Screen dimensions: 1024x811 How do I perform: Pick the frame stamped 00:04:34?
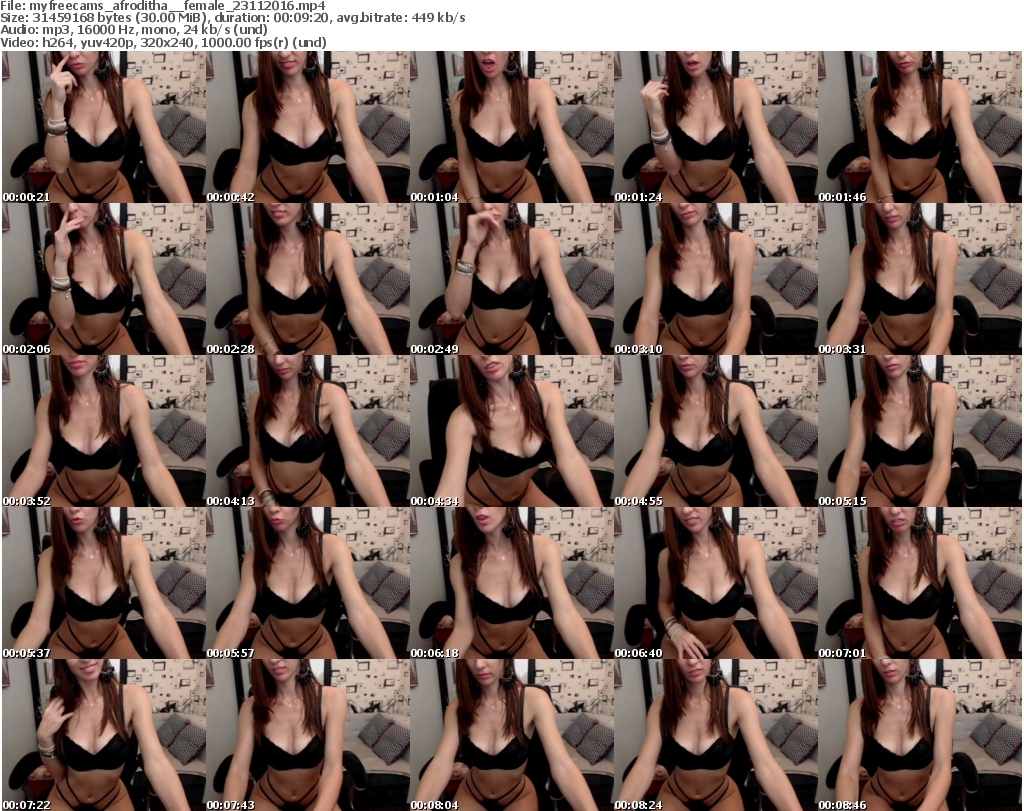click(x=512, y=431)
